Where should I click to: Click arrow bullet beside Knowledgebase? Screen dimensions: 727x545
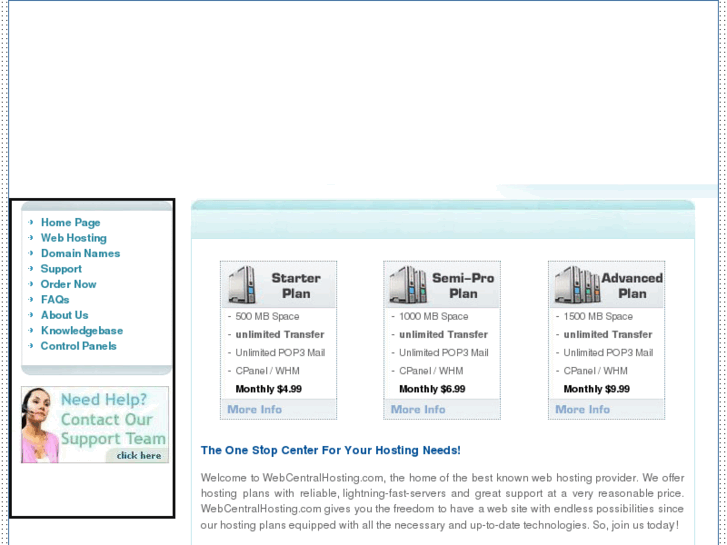(31, 330)
